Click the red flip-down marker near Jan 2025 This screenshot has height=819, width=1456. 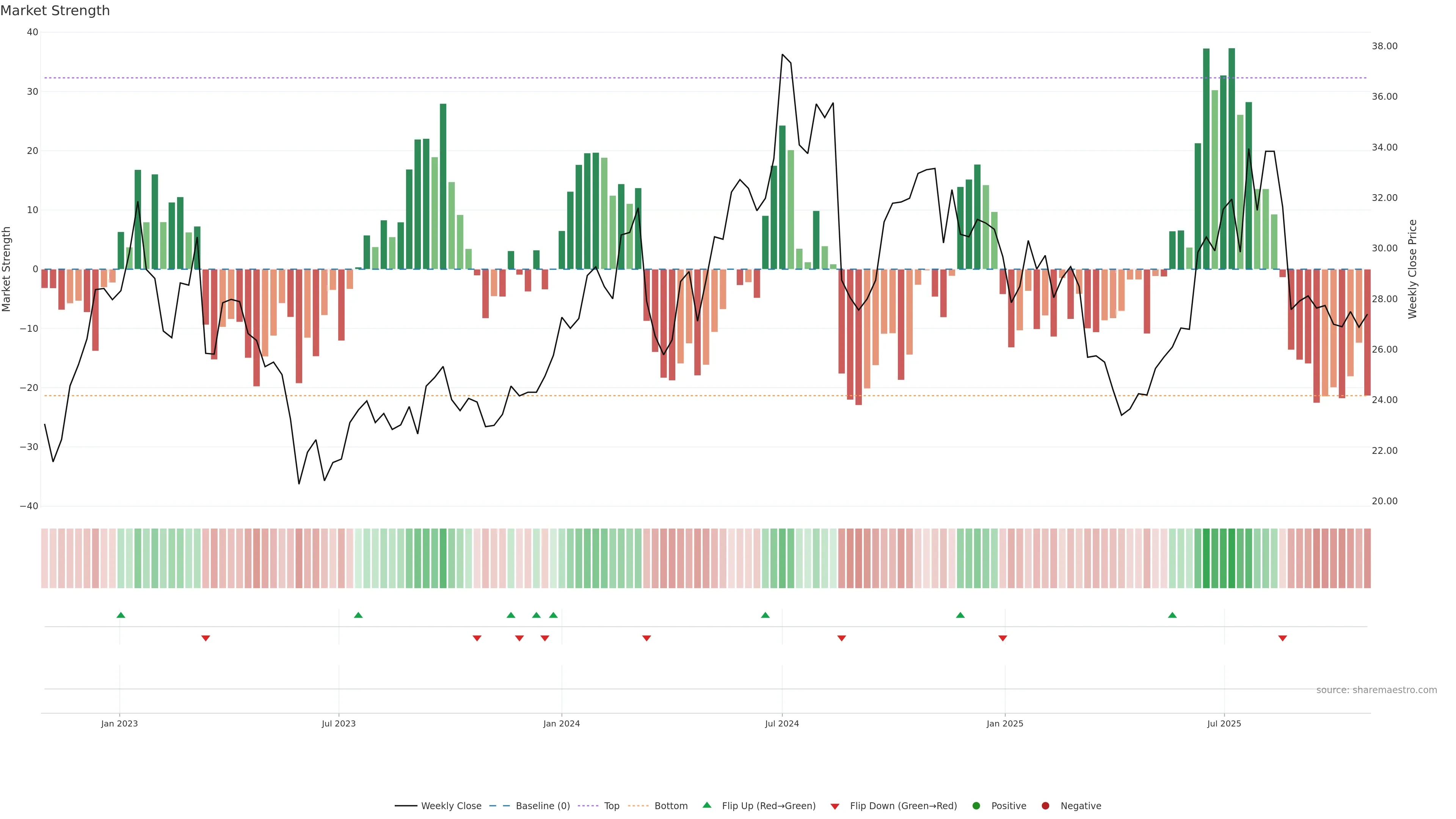tap(1003, 638)
